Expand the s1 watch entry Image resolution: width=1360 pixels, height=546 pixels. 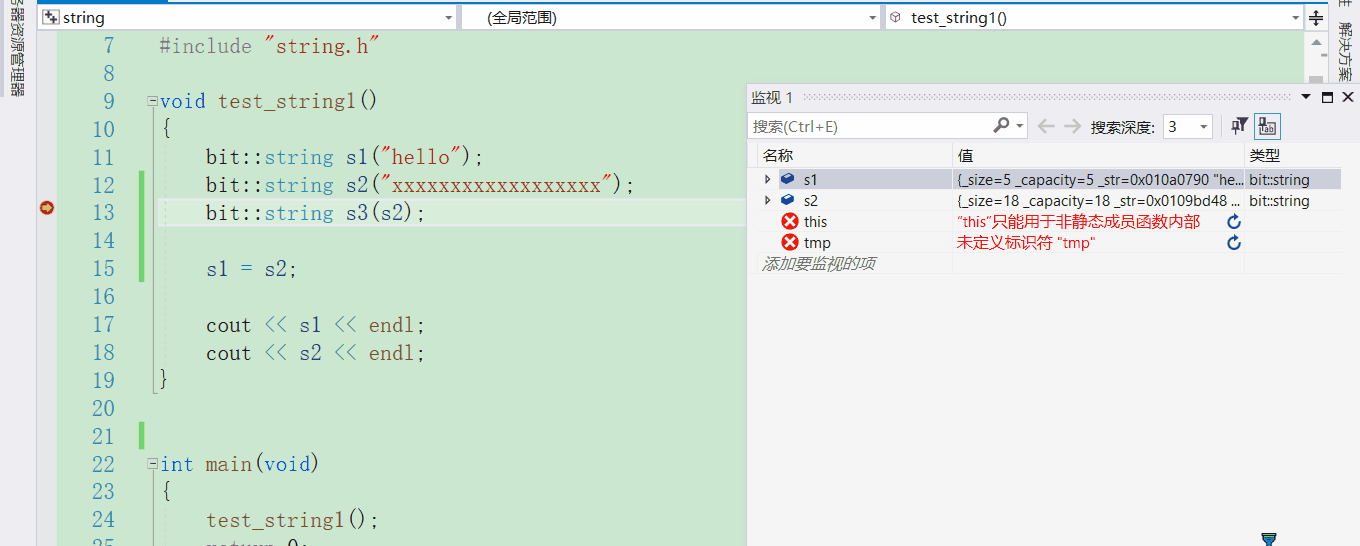point(767,180)
